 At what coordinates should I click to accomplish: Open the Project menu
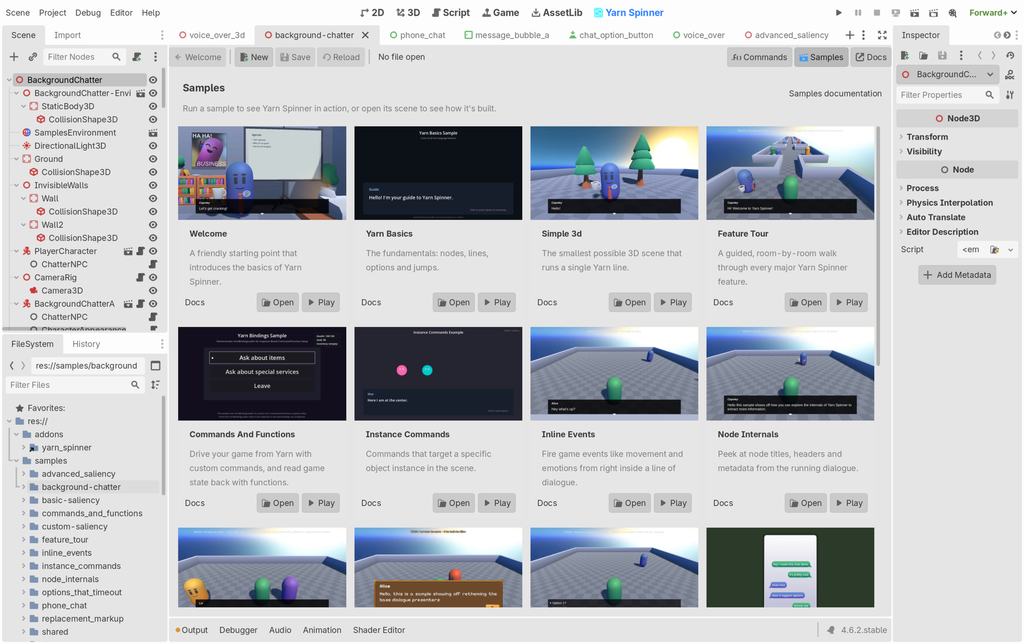tap(52, 12)
